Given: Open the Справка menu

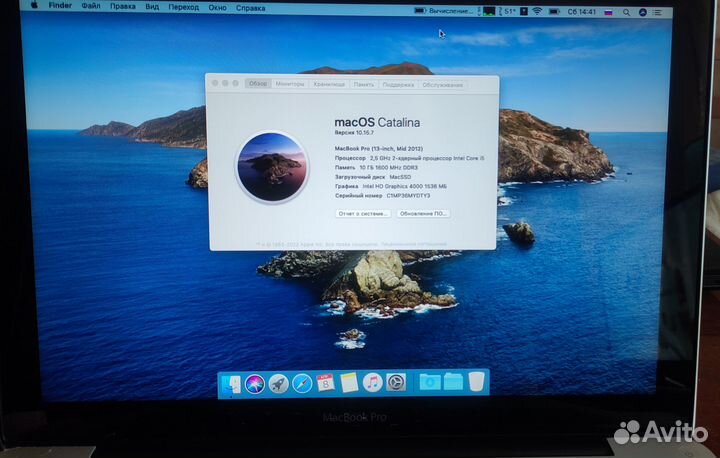Looking at the screenshot, I should [x=251, y=8].
